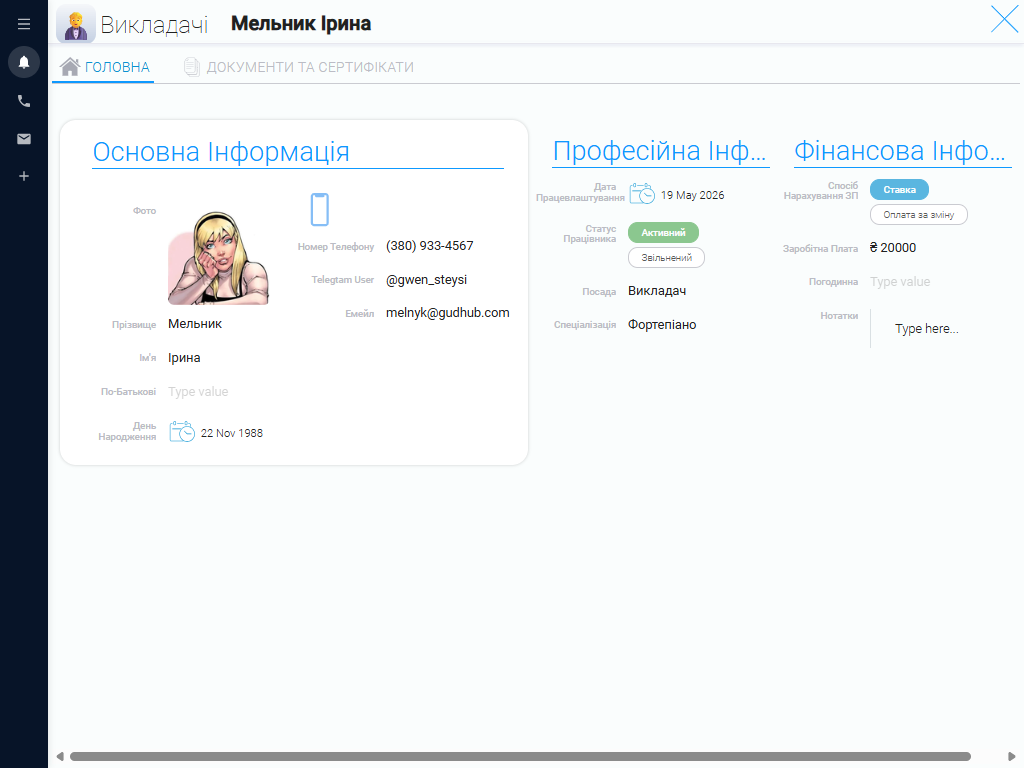Click the Фінансова Інфо... heading
1024x768 pixels.
(x=900, y=151)
